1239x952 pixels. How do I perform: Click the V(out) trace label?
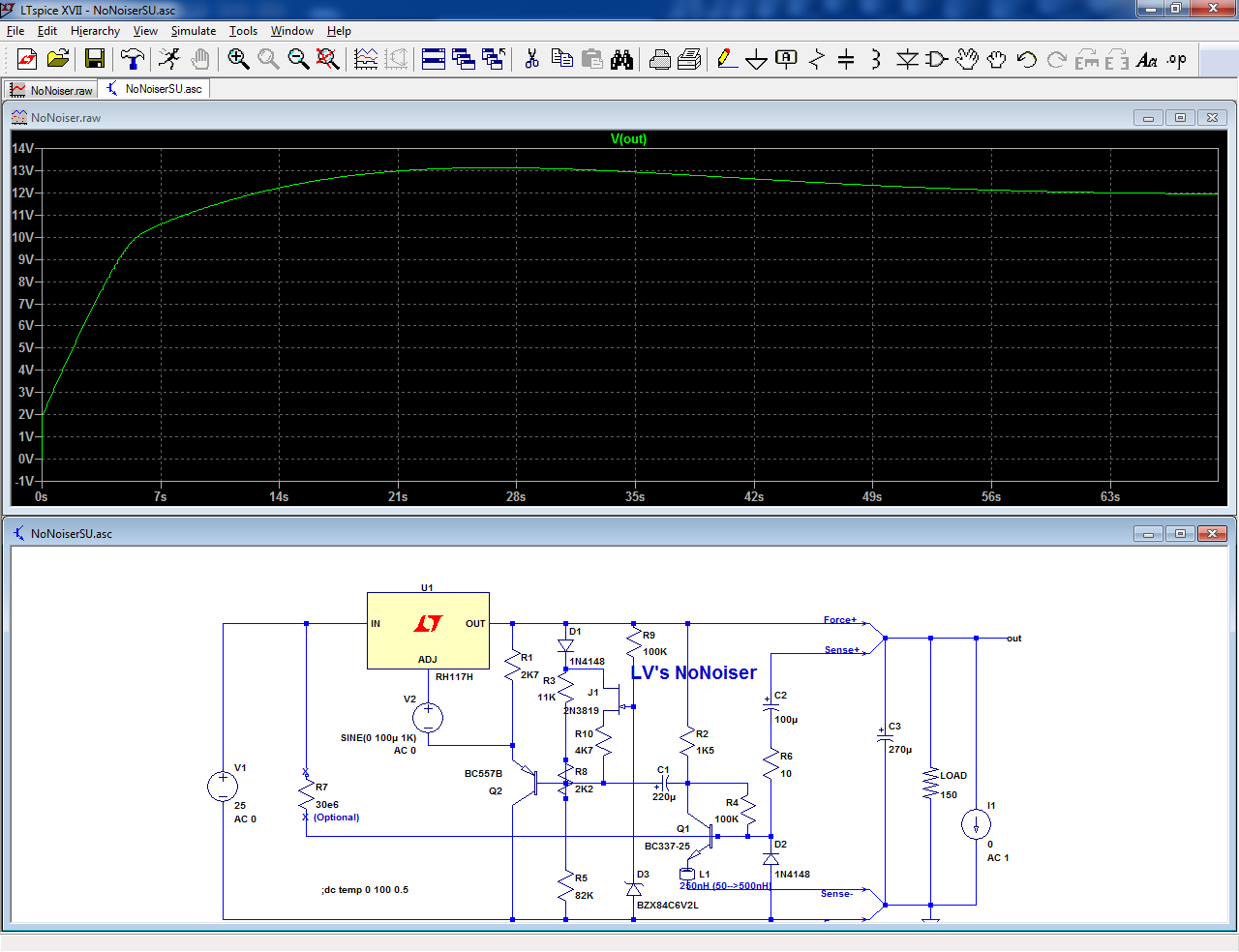point(628,138)
